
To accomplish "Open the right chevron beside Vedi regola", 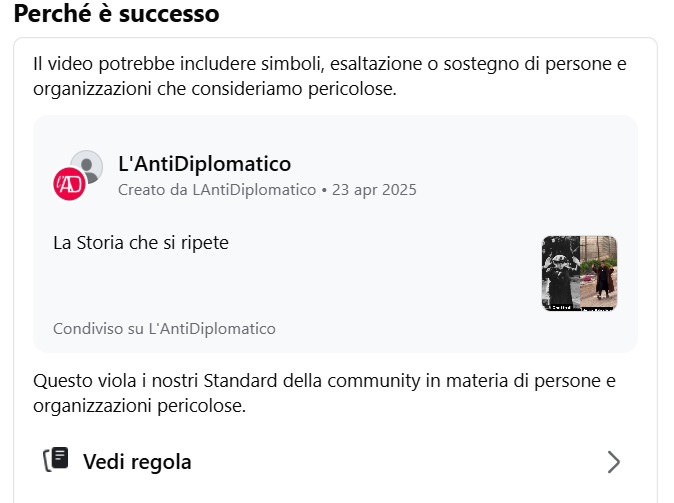I will (x=614, y=462).
